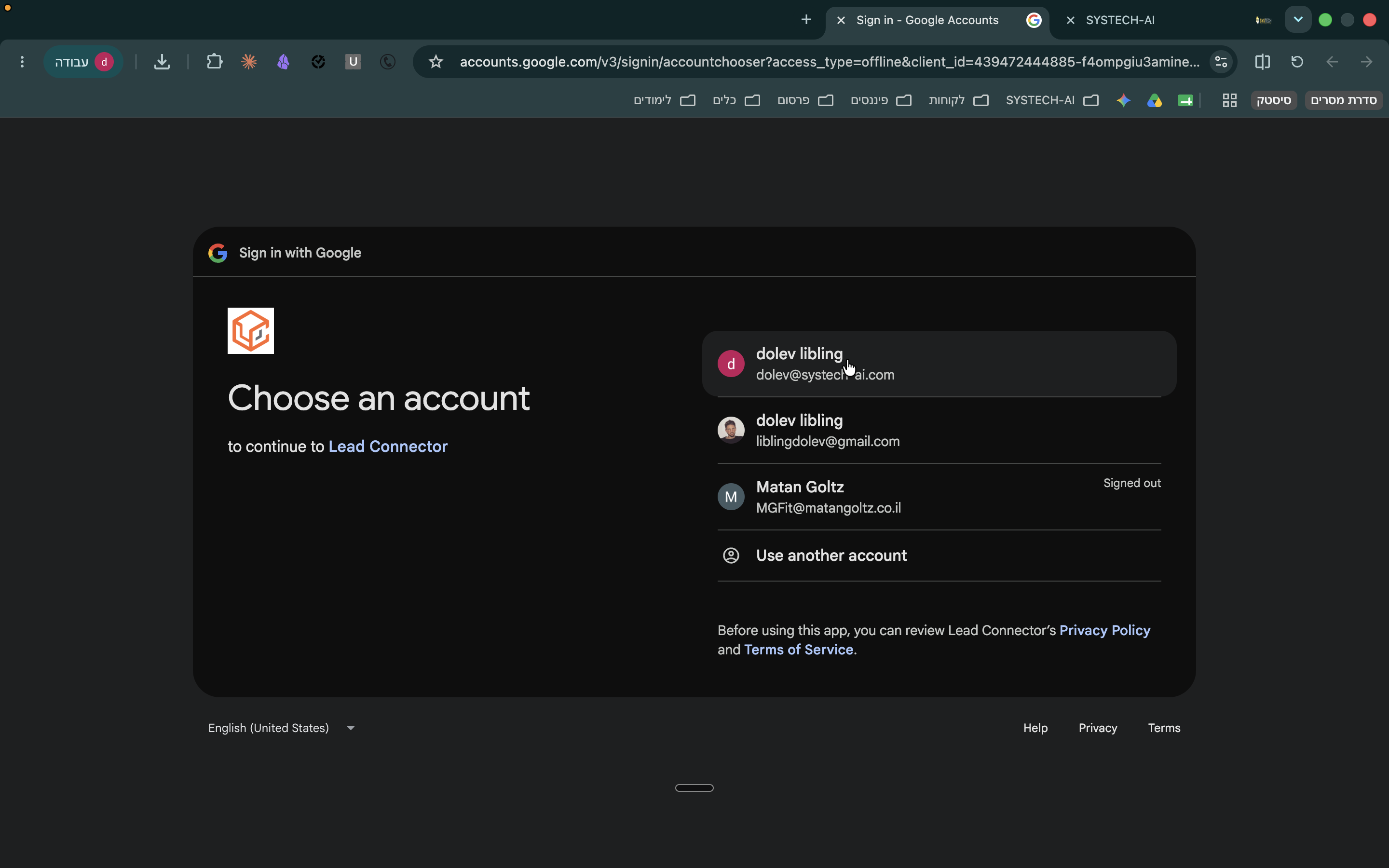Open the Help footer link
1389x868 pixels.
point(1035,728)
